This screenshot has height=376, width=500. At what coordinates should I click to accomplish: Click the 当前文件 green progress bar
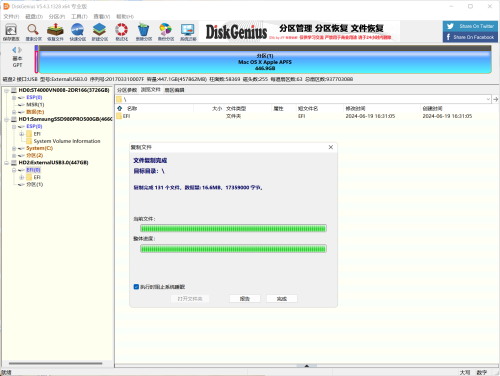point(233,228)
